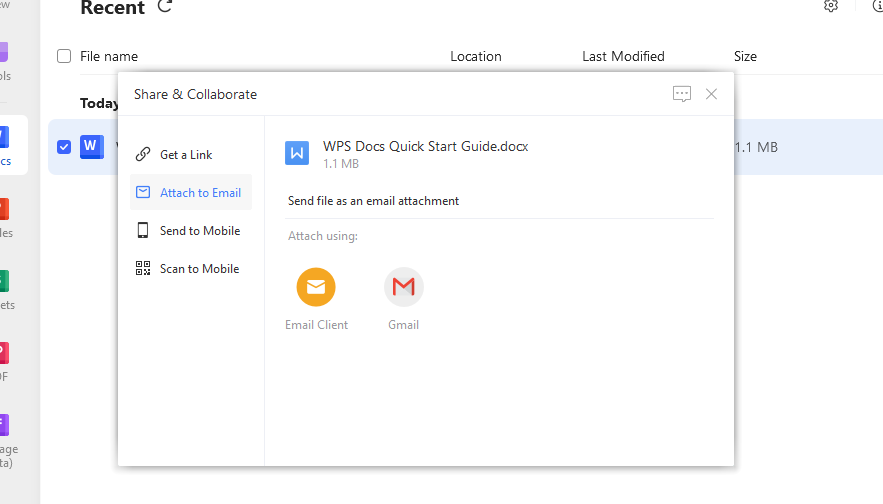Click the envelope icon beside Attach to Email
Screen dimensions: 883x504
tap(143, 193)
